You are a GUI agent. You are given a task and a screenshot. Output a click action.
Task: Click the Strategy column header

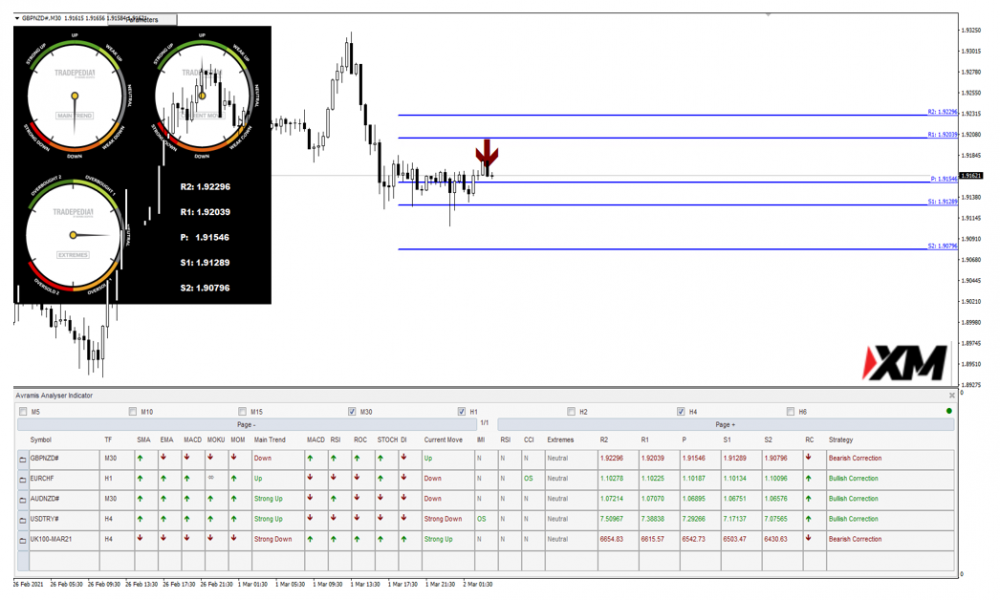click(841, 440)
